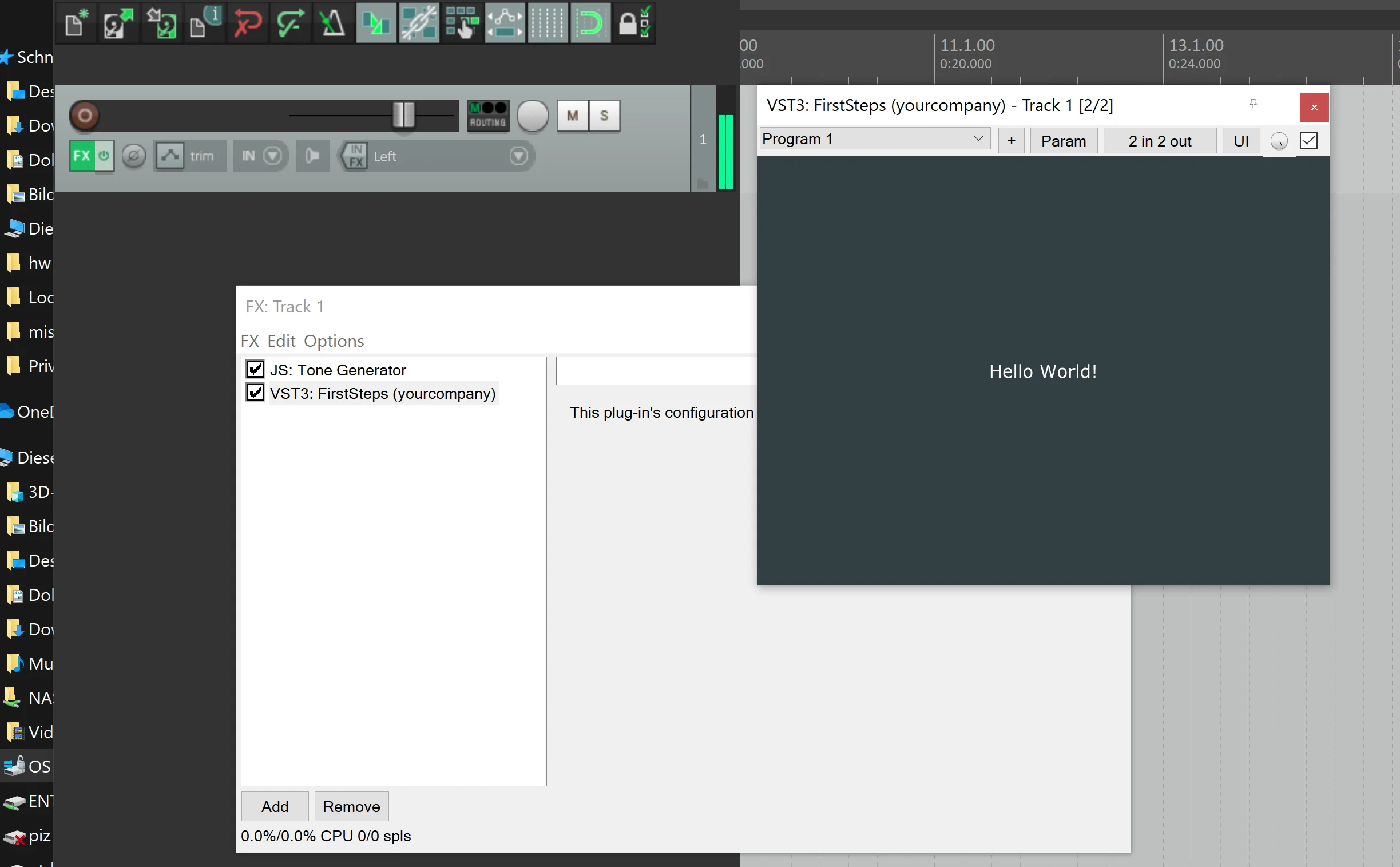1400x867 pixels.
Task: Click the Param button in plugin window
Action: pos(1064,141)
